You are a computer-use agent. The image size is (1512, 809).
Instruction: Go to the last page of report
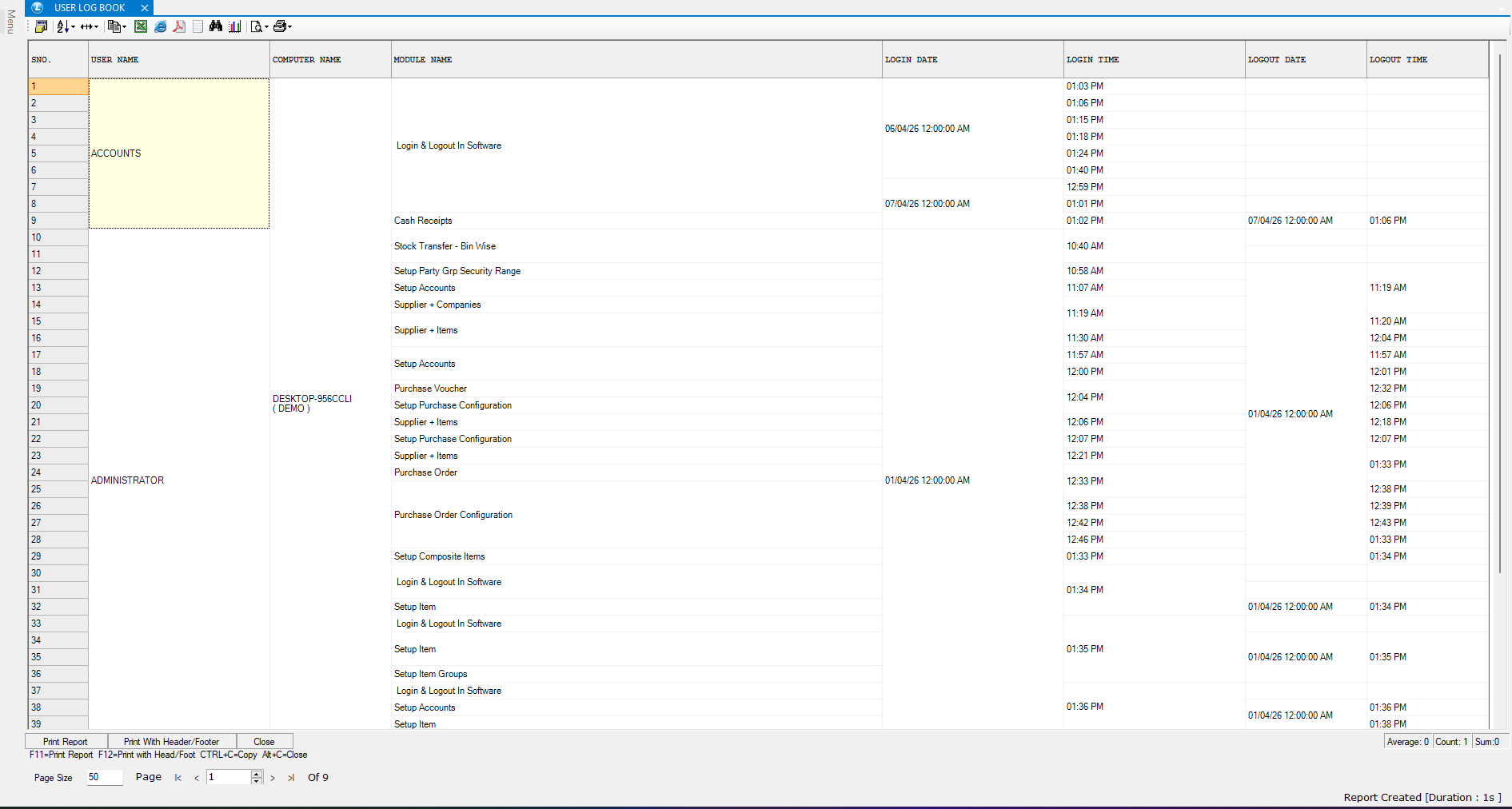pos(291,778)
